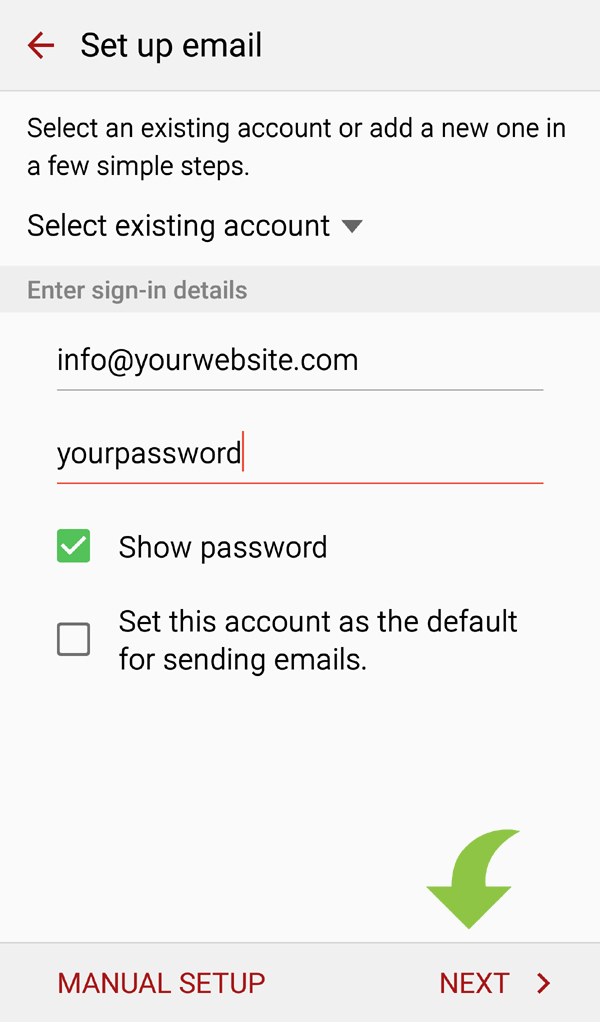
Task: Click the Set up email title
Action: [x=171, y=46]
